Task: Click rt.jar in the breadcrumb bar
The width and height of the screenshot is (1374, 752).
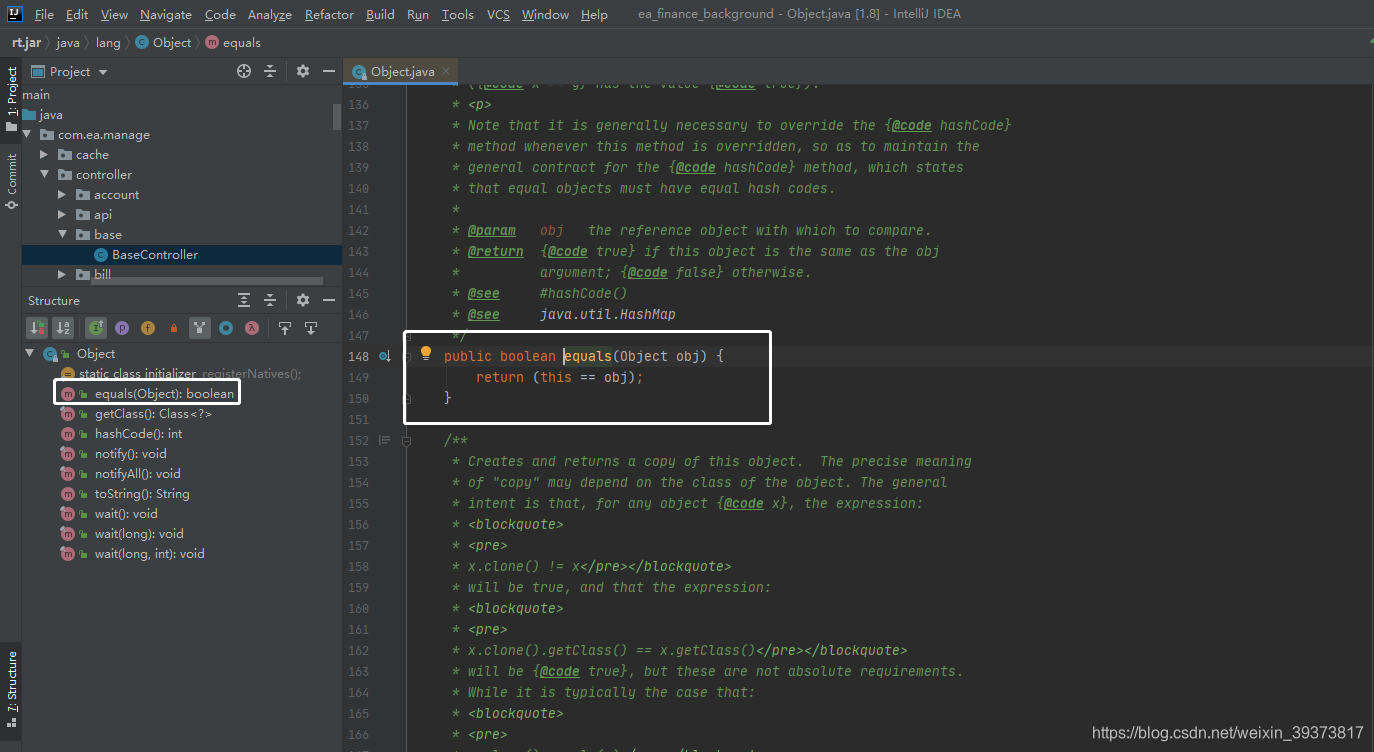Action: point(27,42)
